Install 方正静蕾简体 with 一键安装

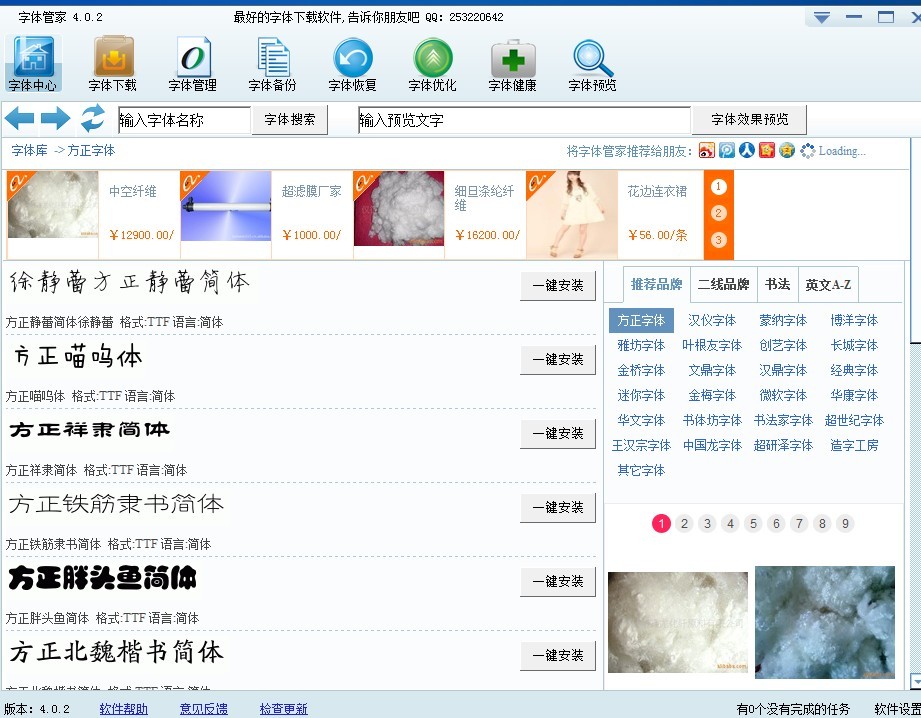[558, 286]
